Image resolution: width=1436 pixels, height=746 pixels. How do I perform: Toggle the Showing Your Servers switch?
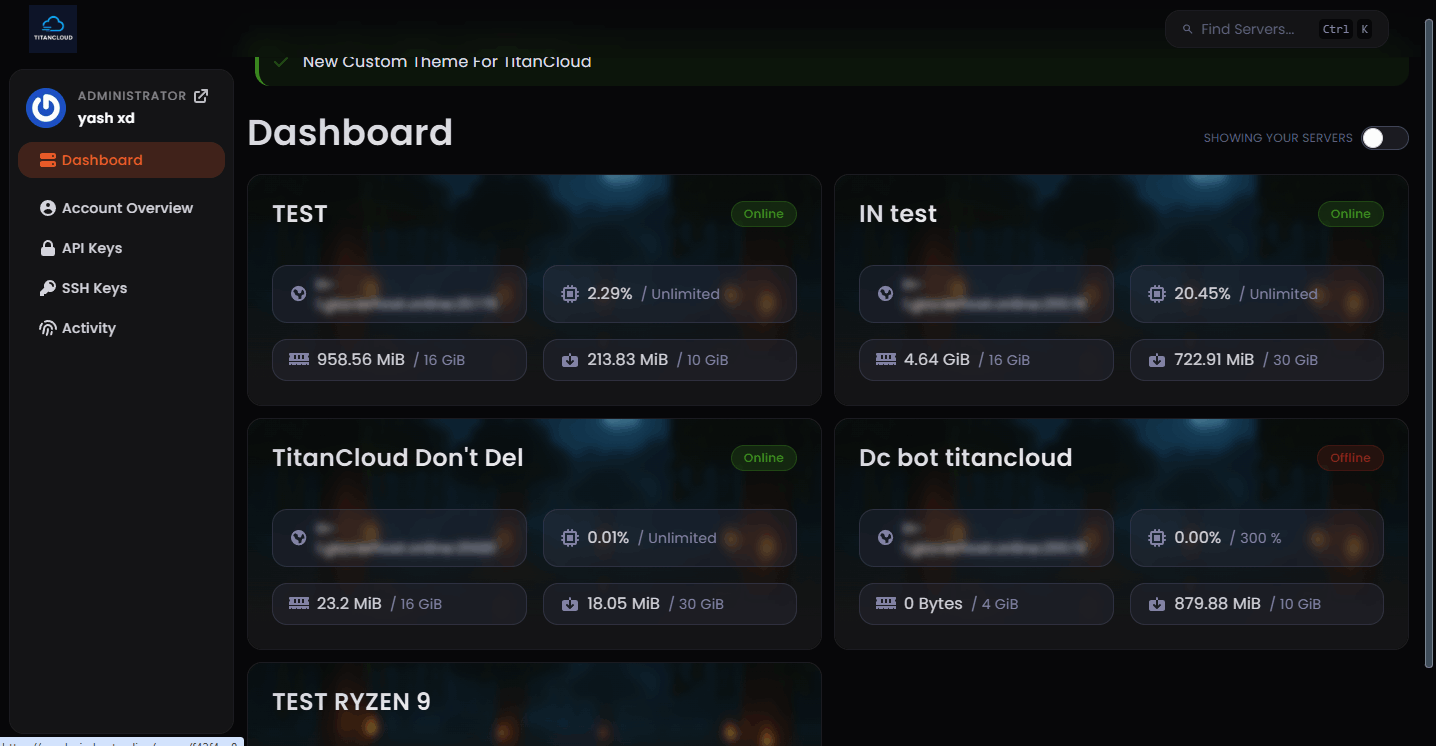(1384, 138)
